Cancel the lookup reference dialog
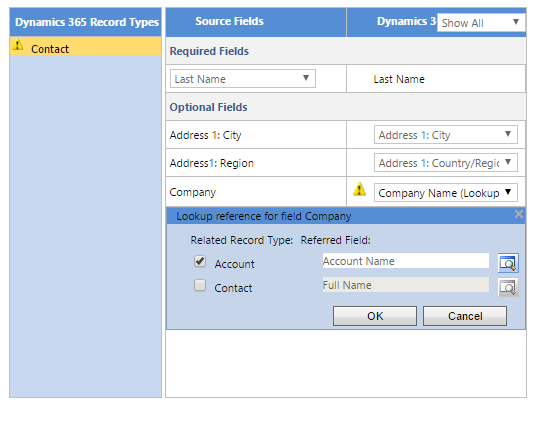This screenshot has width=559, height=428. 465,316
